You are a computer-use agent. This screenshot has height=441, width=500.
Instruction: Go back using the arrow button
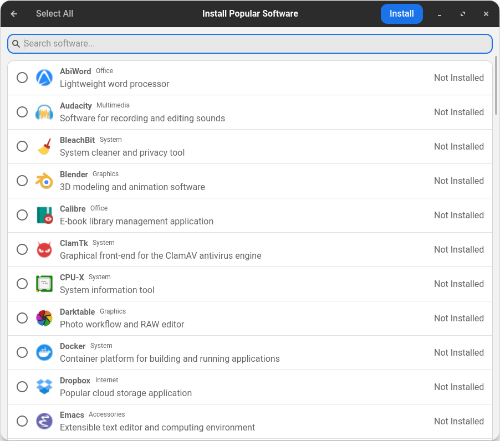tap(14, 14)
